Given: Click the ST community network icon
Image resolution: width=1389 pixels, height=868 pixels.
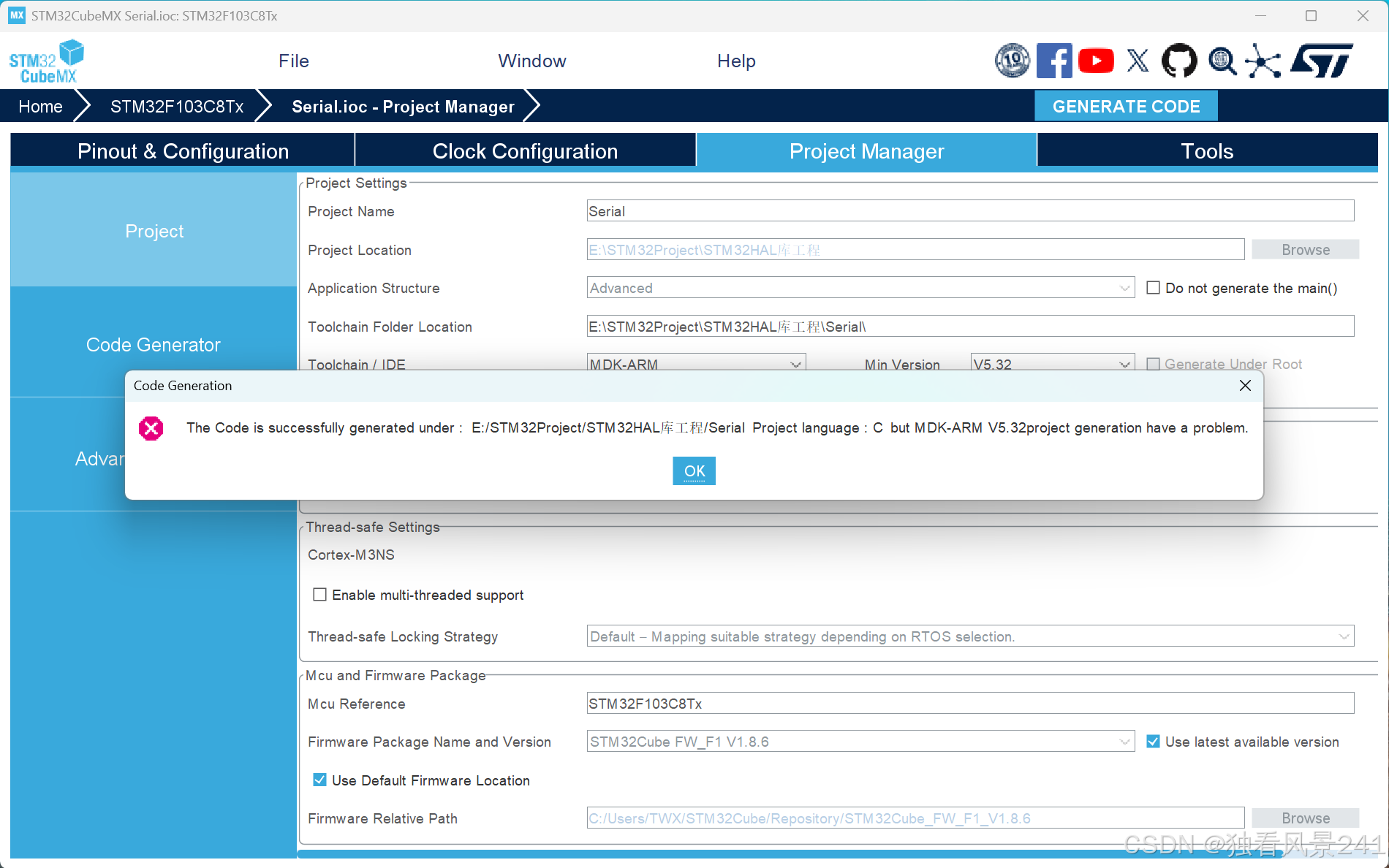Looking at the screenshot, I should pyautogui.click(x=1263, y=61).
